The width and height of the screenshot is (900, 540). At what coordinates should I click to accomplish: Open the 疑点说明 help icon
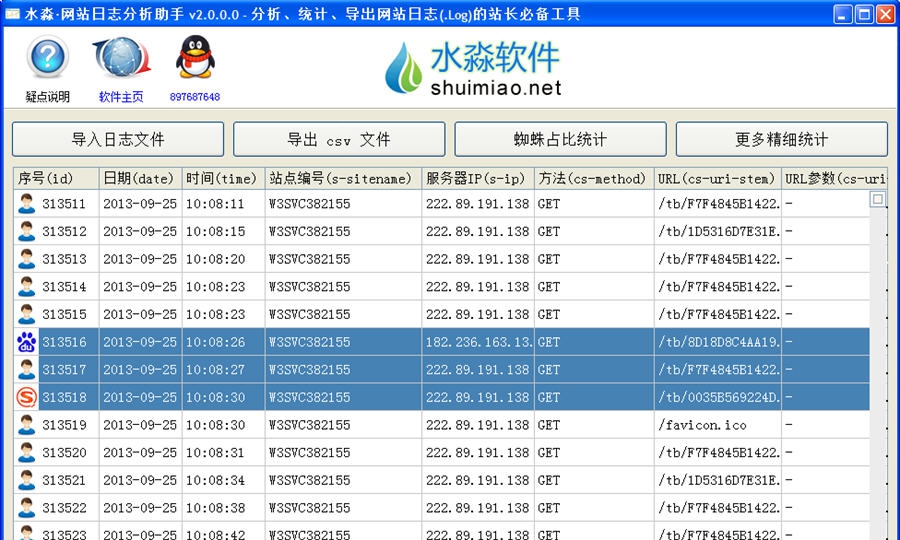pos(48,57)
